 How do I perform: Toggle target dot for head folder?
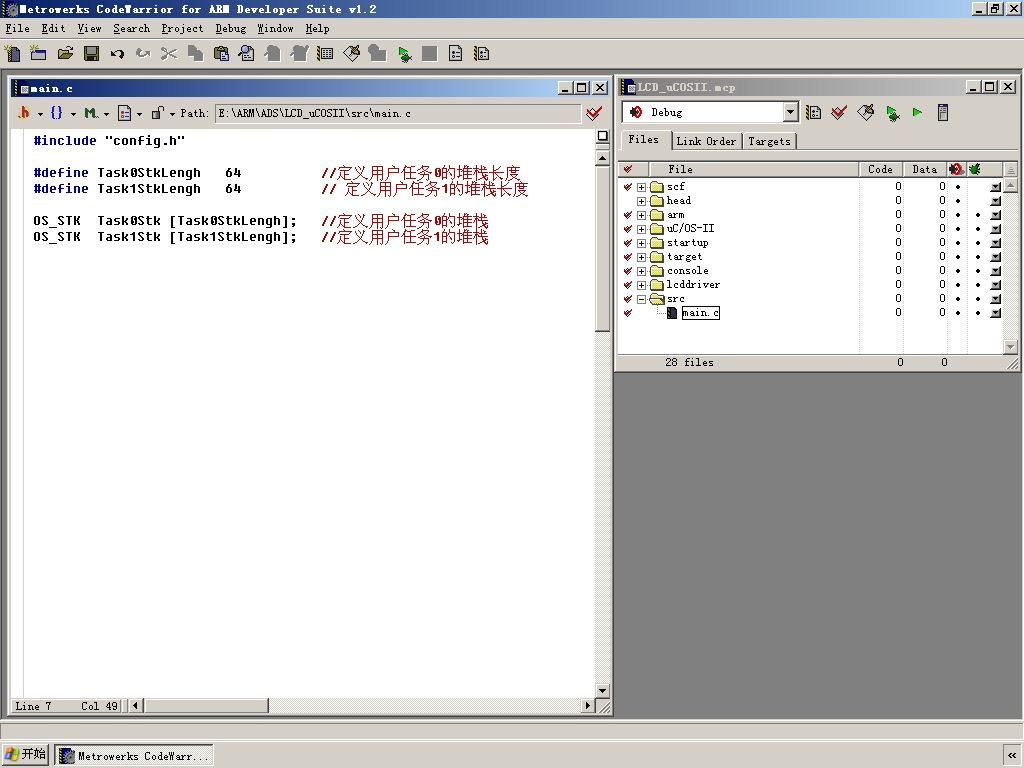coord(958,200)
